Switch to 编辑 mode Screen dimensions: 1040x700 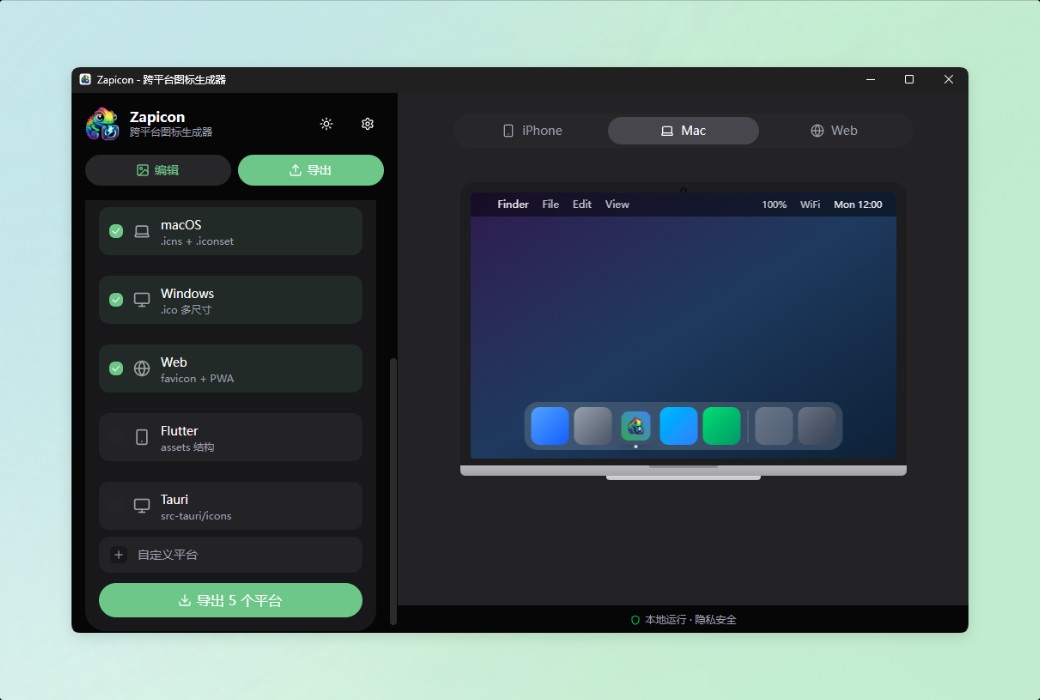point(157,170)
